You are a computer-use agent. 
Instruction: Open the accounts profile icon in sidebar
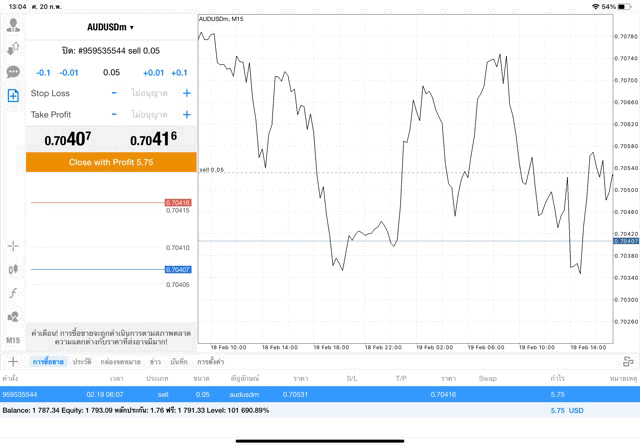click(x=13, y=25)
